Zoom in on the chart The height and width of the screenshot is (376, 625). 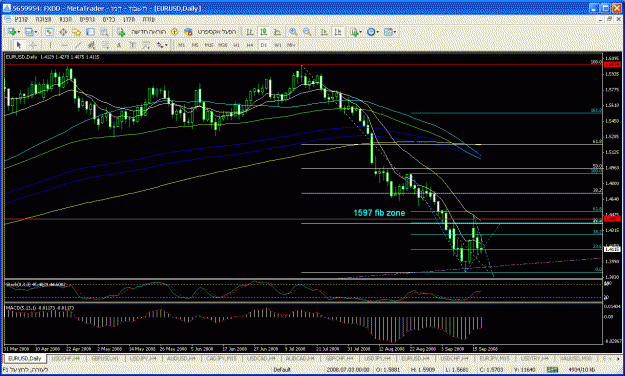click(293, 32)
